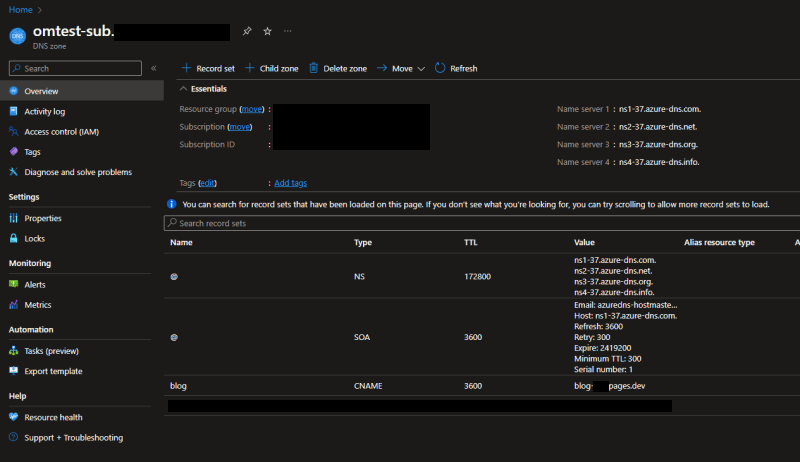Screen dimensions: 800x462
Task: Focus the Search record sets field
Action: (x=482, y=223)
